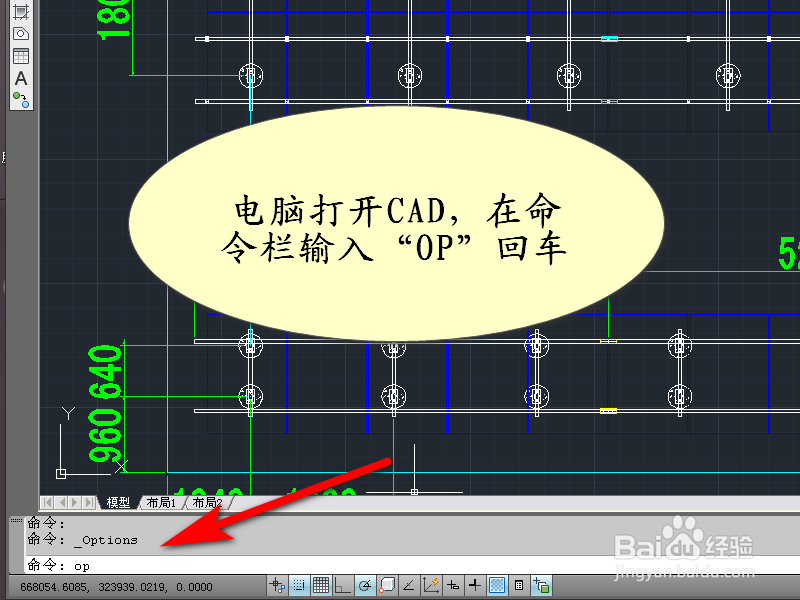This screenshot has width=800, height=600.
Task: Click the green color circle in the left toolbar
Action: tap(17, 95)
